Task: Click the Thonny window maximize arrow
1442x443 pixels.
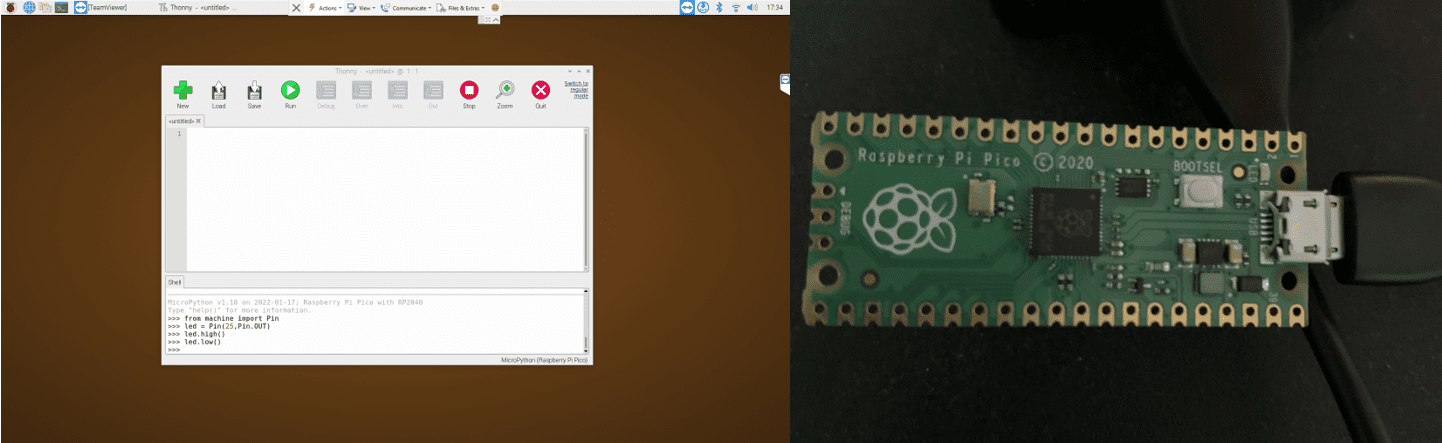Action: click(579, 71)
